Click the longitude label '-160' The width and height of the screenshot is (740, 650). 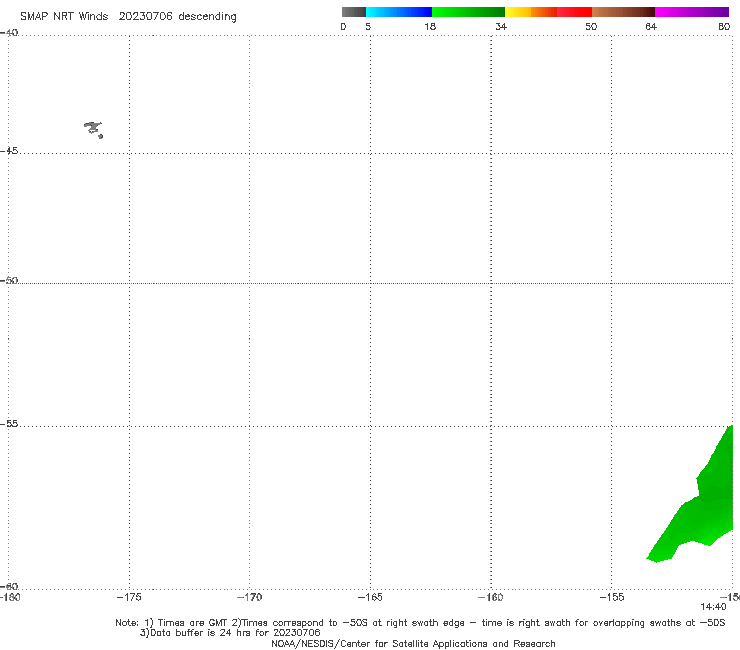pos(491,598)
